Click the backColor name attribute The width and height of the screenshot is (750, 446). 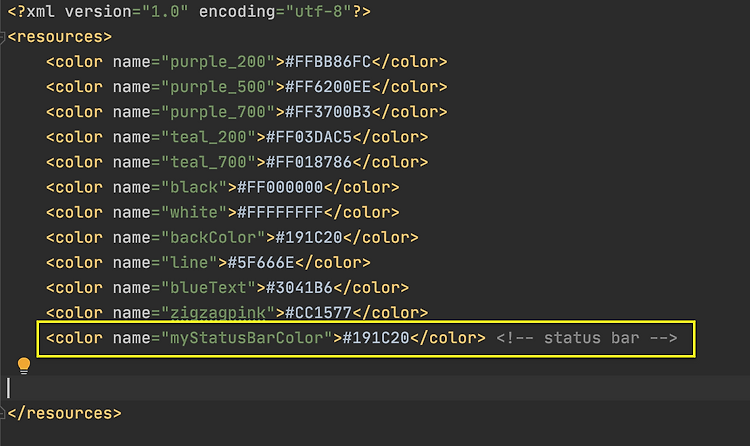tap(213, 237)
